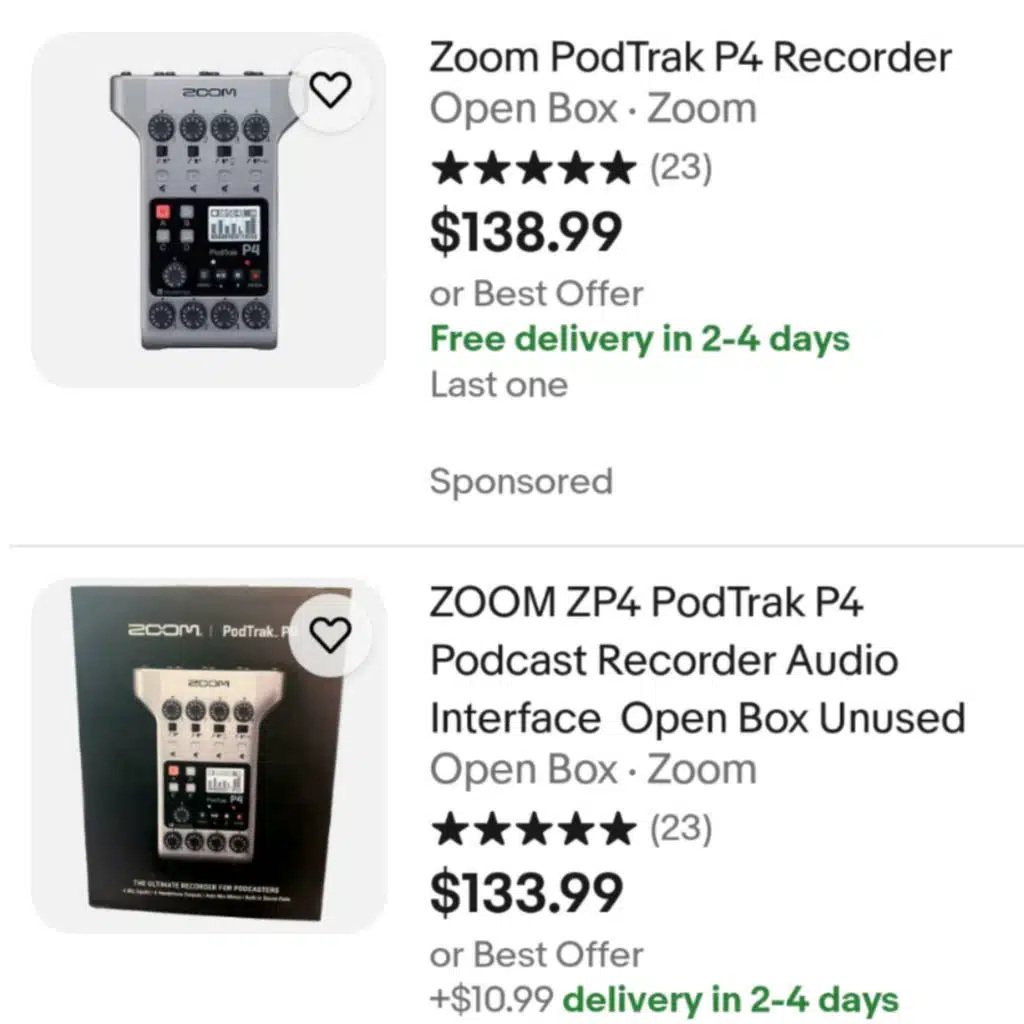Image resolution: width=1024 pixels, height=1024 pixels.
Task: Click the five-star rating under the first listing
Action: coord(534,170)
